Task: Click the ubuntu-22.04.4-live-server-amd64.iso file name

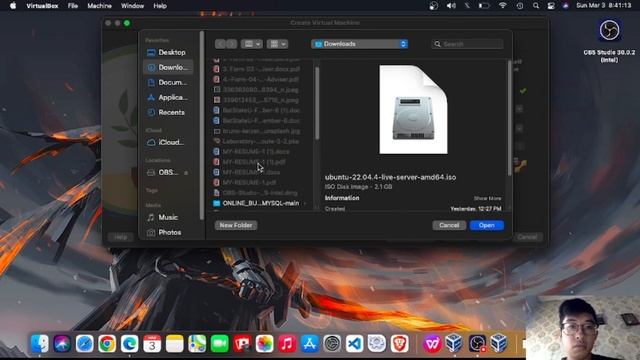Action: tap(390, 177)
